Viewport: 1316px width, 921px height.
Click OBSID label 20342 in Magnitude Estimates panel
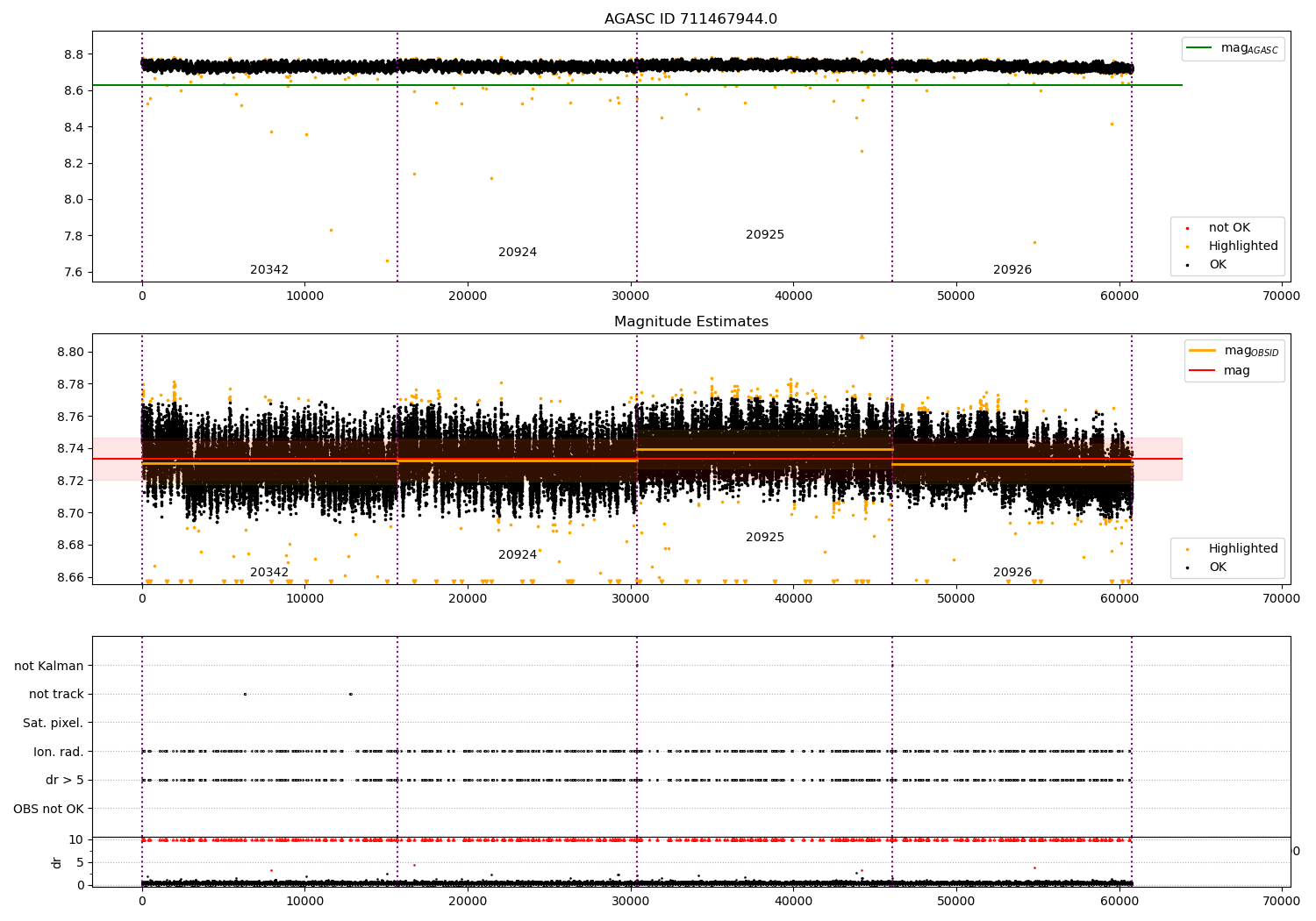pos(269,573)
